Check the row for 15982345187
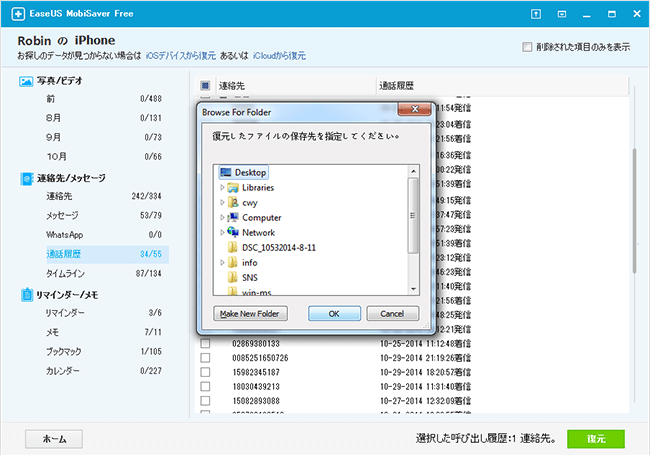This screenshot has height=455, width=650. pyautogui.click(x=205, y=372)
